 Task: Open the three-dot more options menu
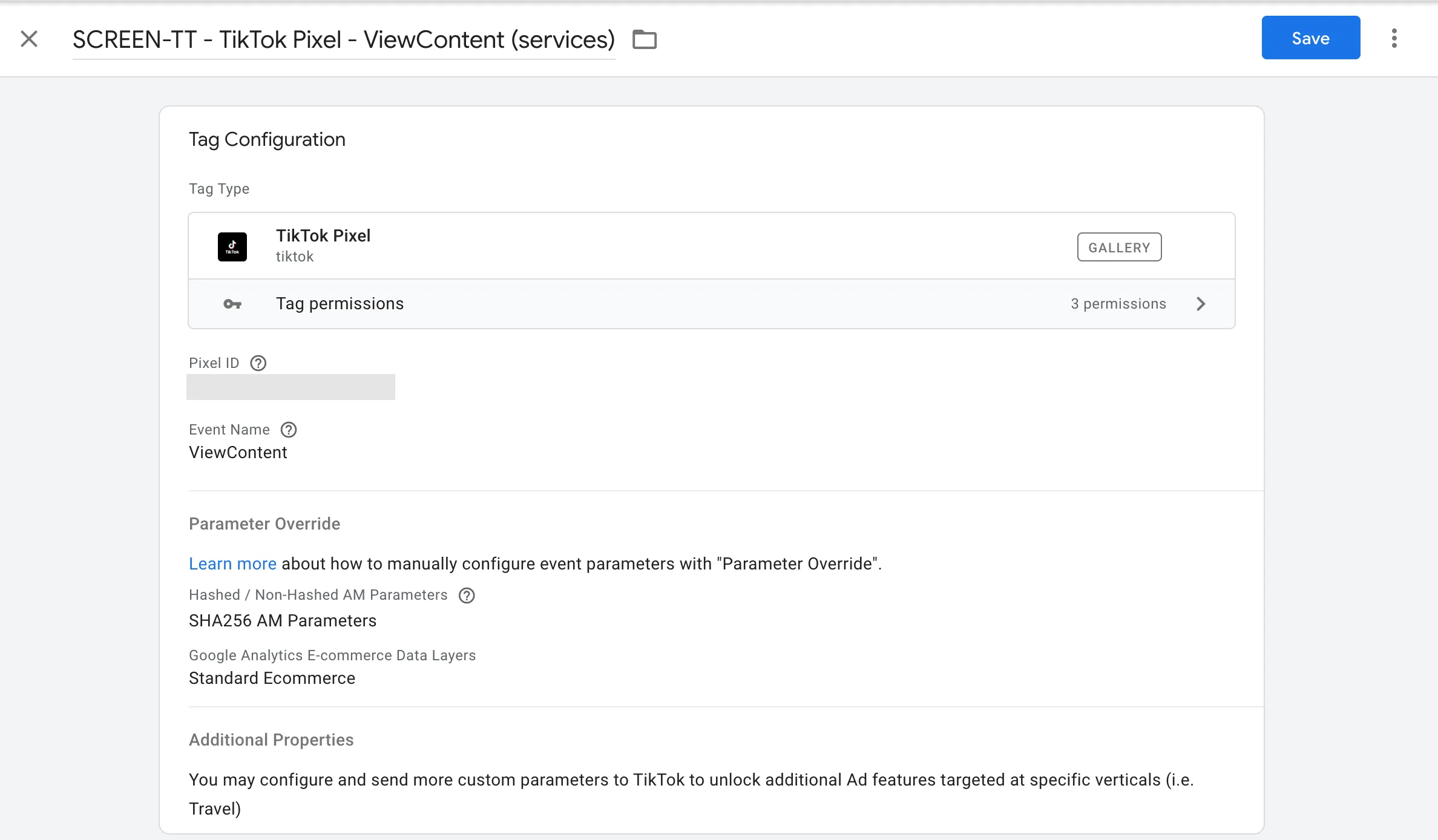[x=1394, y=38]
